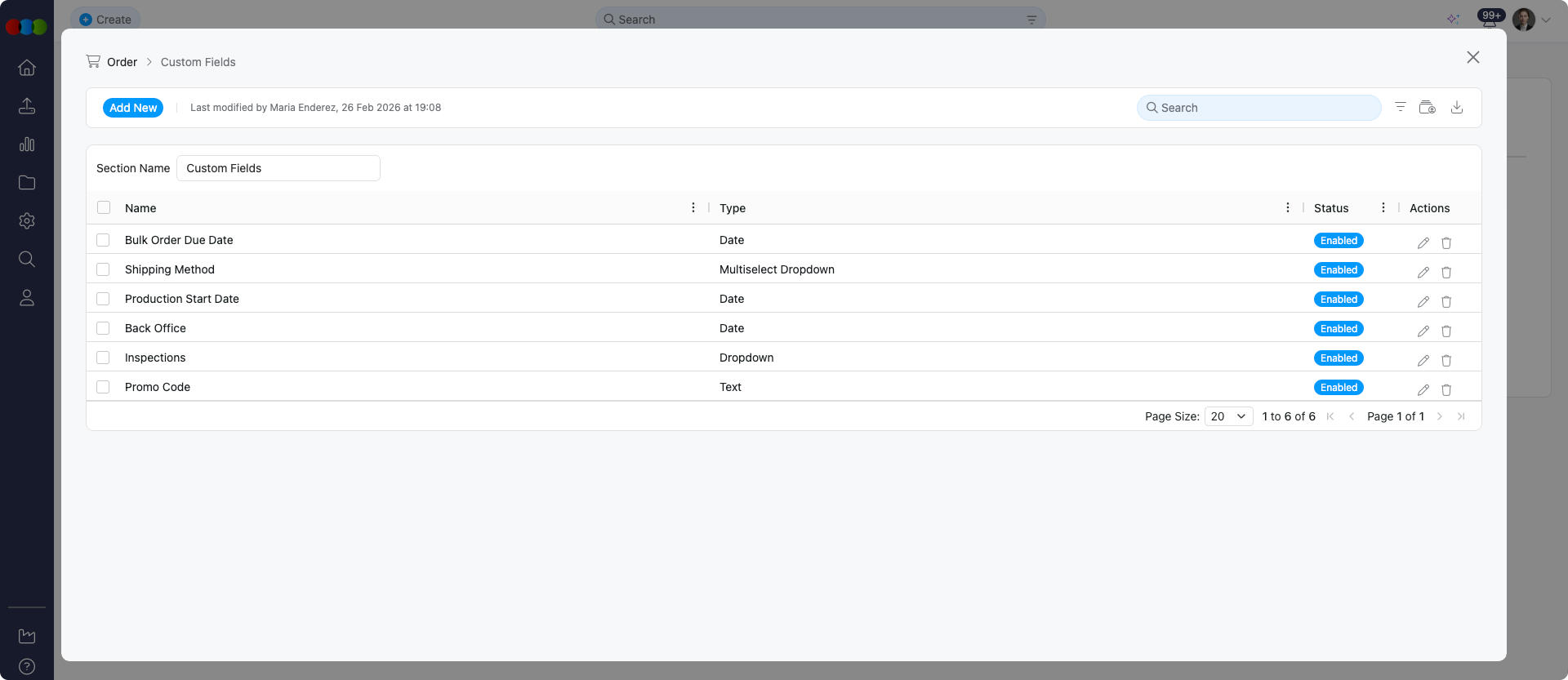The width and height of the screenshot is (1568, 680).
Task: Toggle the select-all header checkbox
Action: click(x=104, y=207)
